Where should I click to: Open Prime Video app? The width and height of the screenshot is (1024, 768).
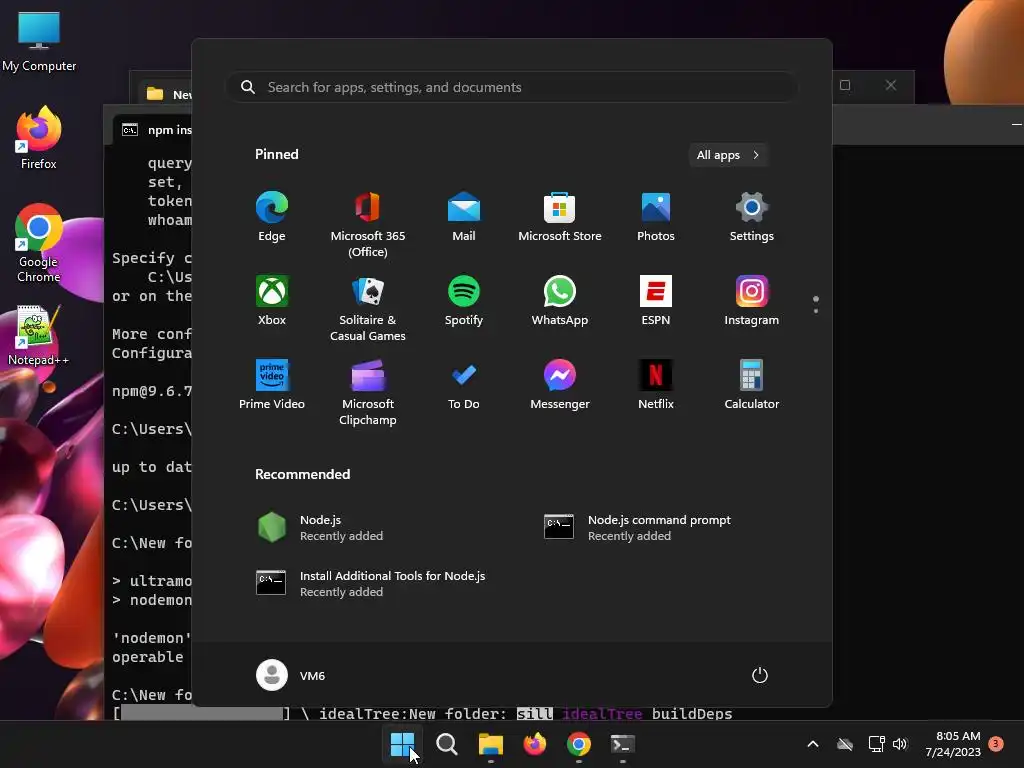coord(272,385)
